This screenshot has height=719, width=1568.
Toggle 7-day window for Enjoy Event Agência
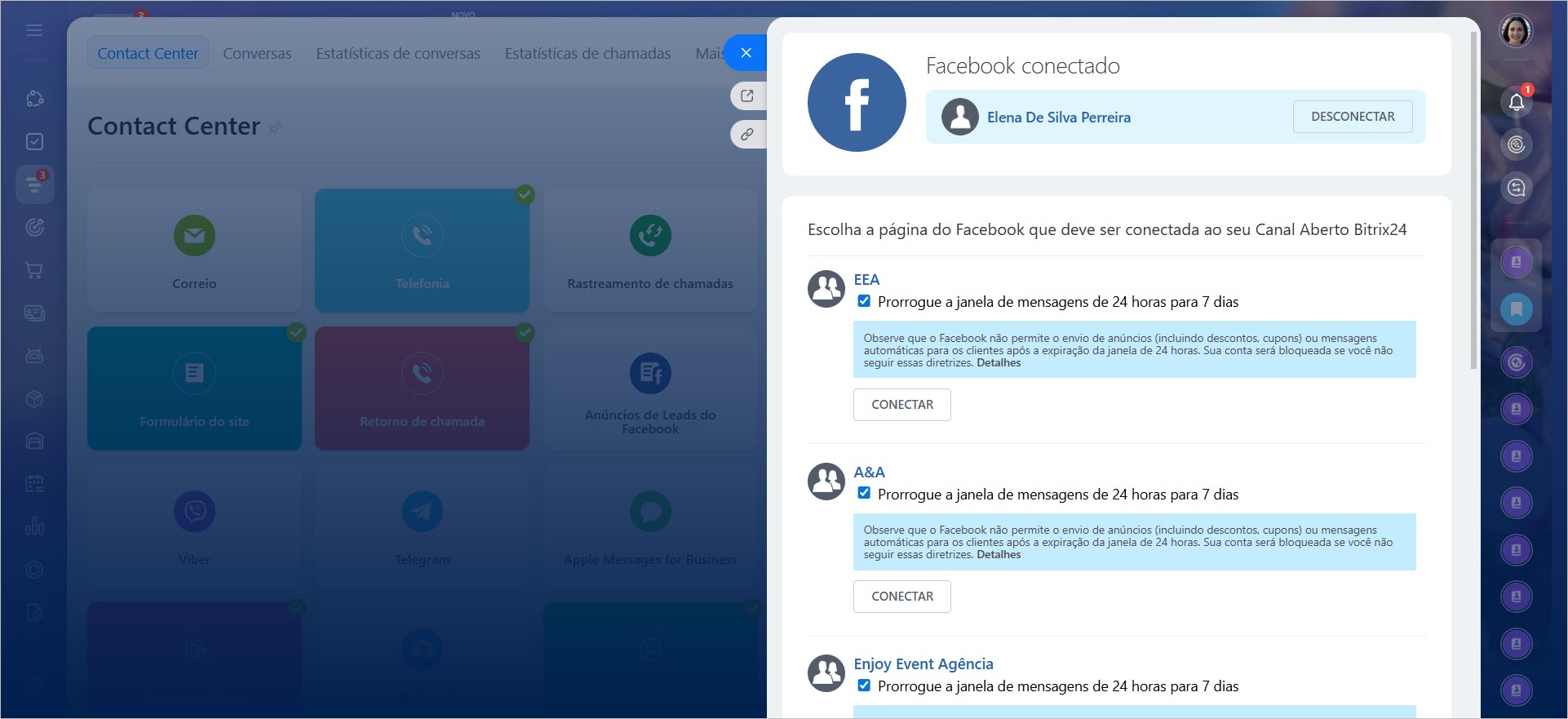[864, 686]
